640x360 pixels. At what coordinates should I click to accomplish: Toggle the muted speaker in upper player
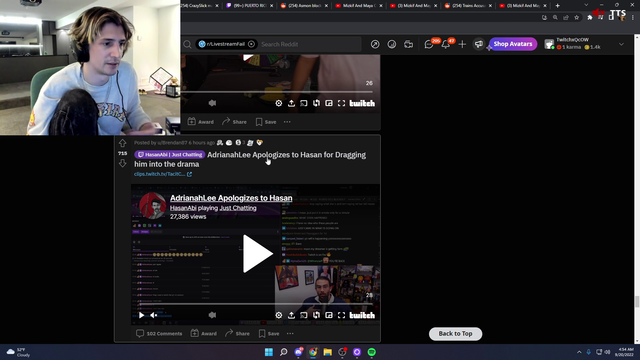click(x=212, y=103)
